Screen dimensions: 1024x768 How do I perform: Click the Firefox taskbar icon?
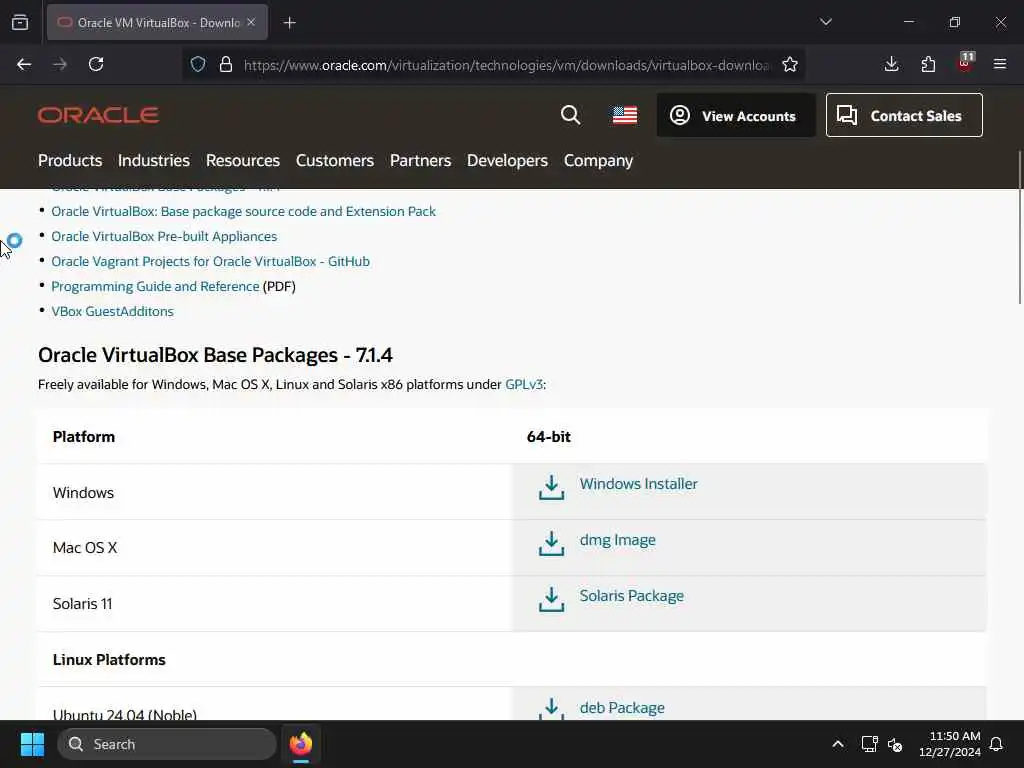click(x=301, y=744)
